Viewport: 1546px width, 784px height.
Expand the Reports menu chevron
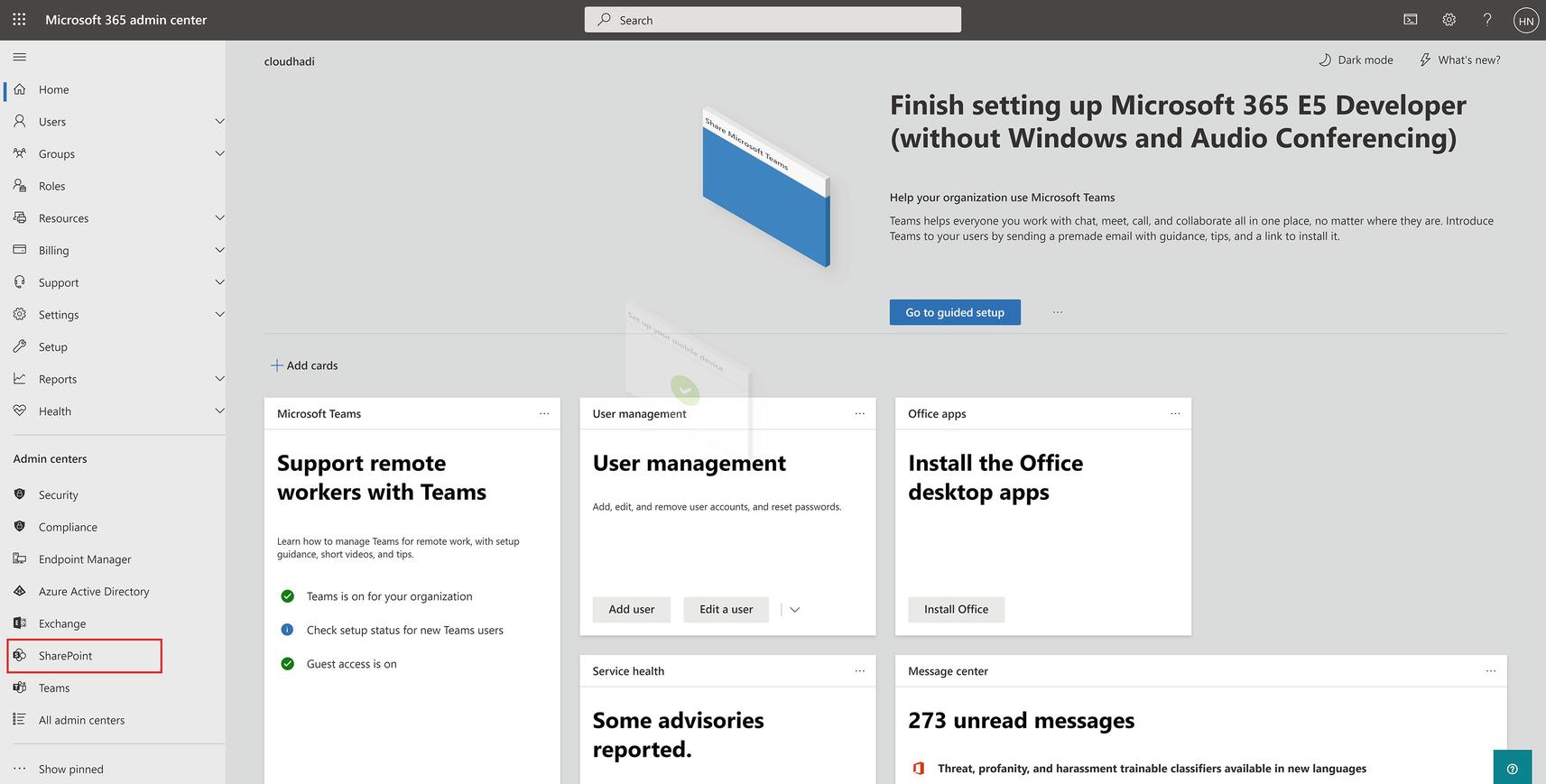point(219,379)
